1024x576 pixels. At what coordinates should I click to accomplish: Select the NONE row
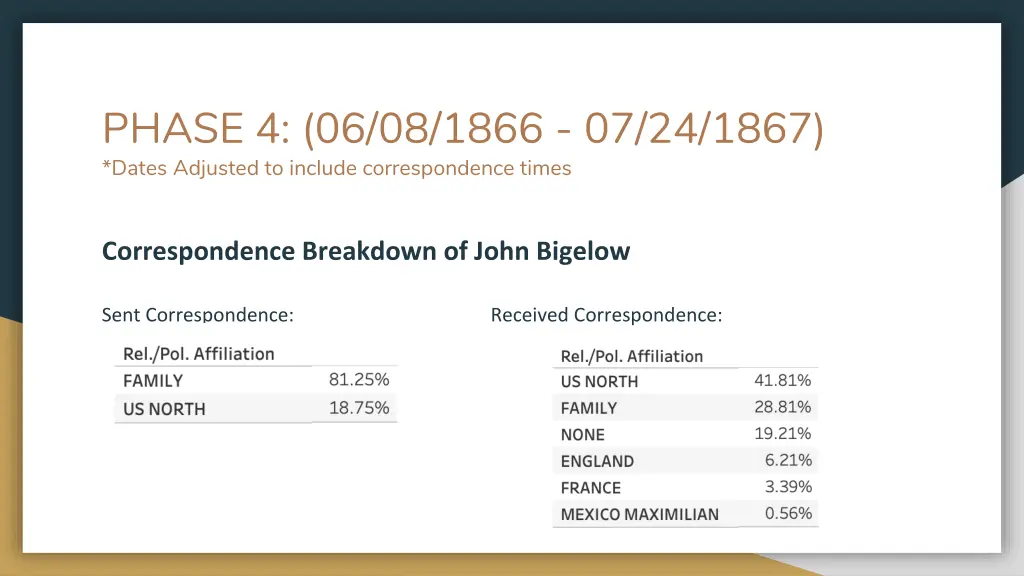click(x=685, y=434)
